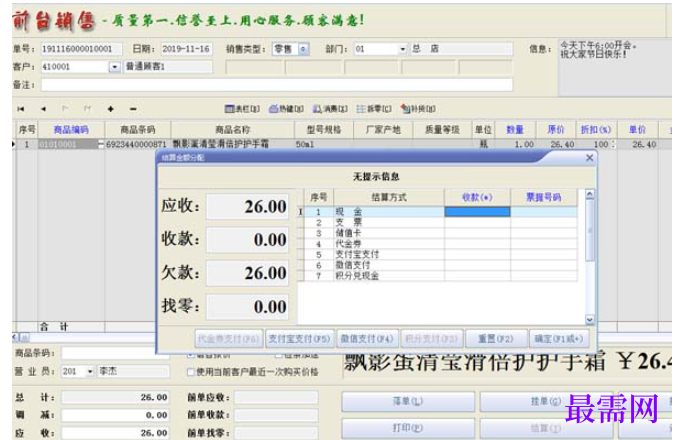Expand the 销售类型 dropdown

pos(304,49)
